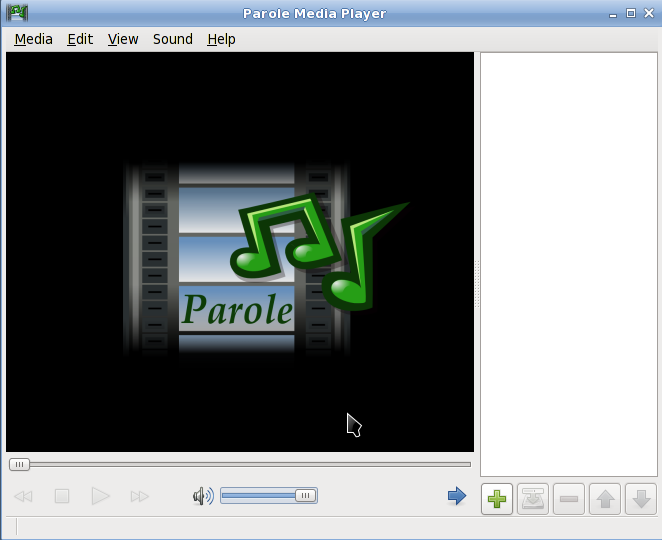Screen dimensions: 662x540
Task: Click the save playlist button
Action: 533,499
